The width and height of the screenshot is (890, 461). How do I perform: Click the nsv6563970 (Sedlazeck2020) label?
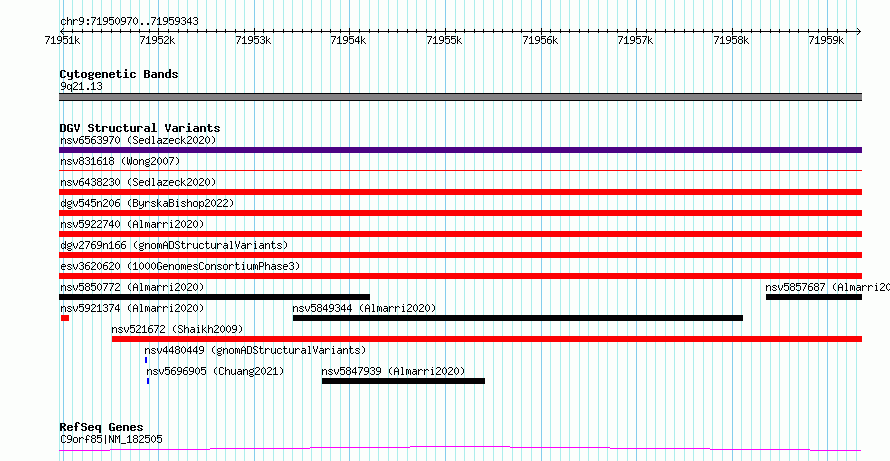138,140
